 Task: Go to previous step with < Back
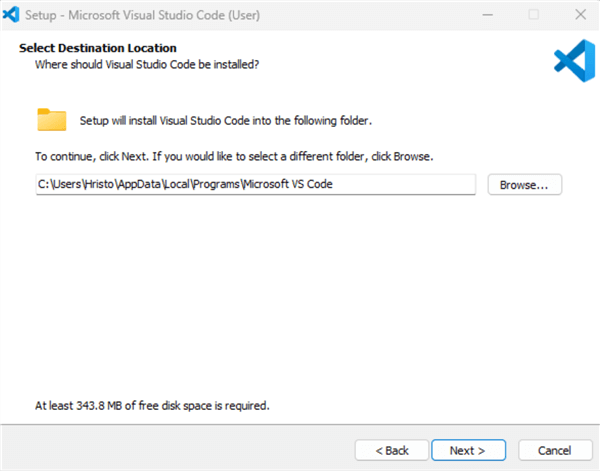(x=392, y=450)
